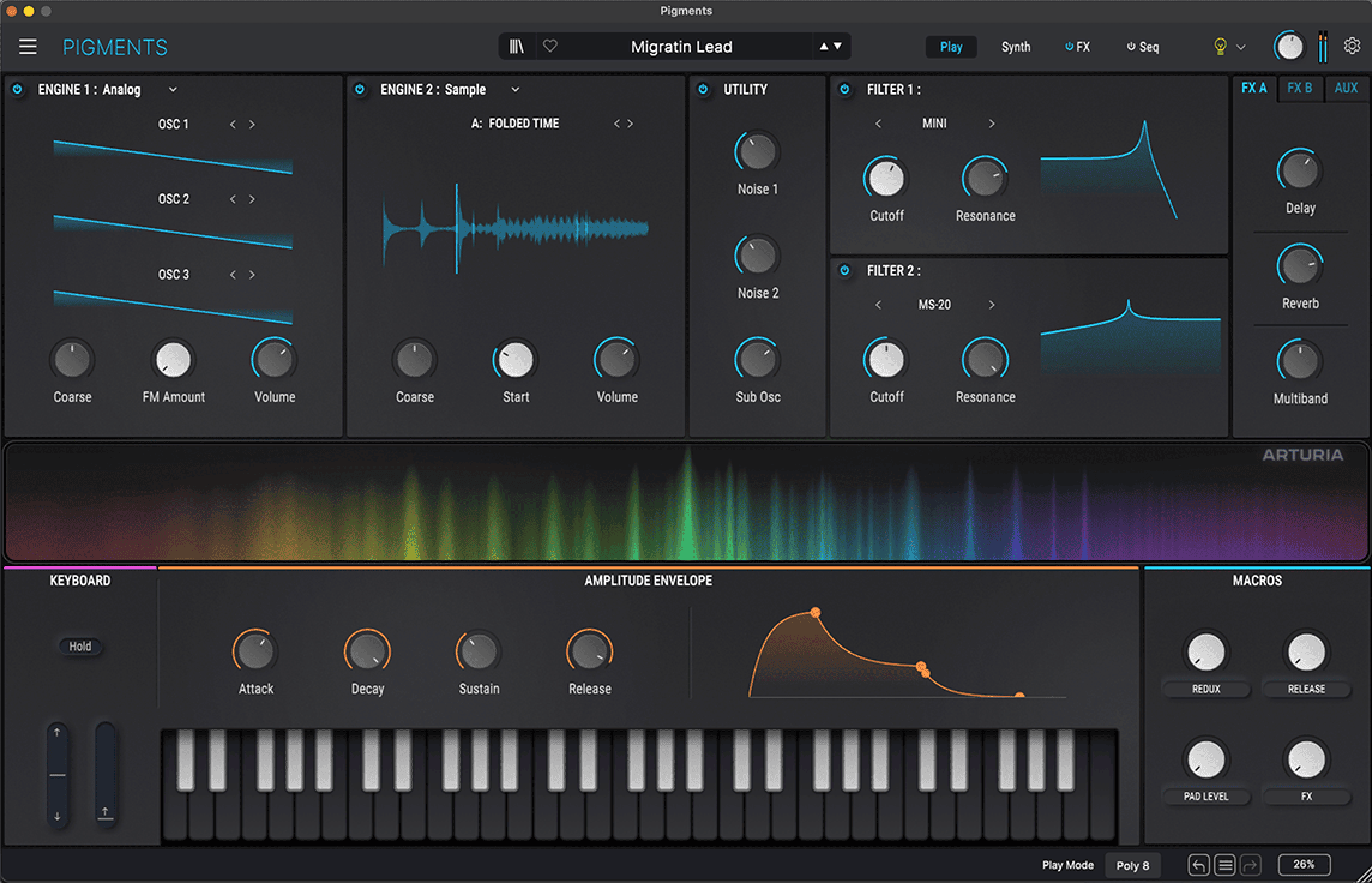Click the Engine 2 sample waveform display
Image resolution: width=1372 pixels, height=883 pixels.
[516, 229]
